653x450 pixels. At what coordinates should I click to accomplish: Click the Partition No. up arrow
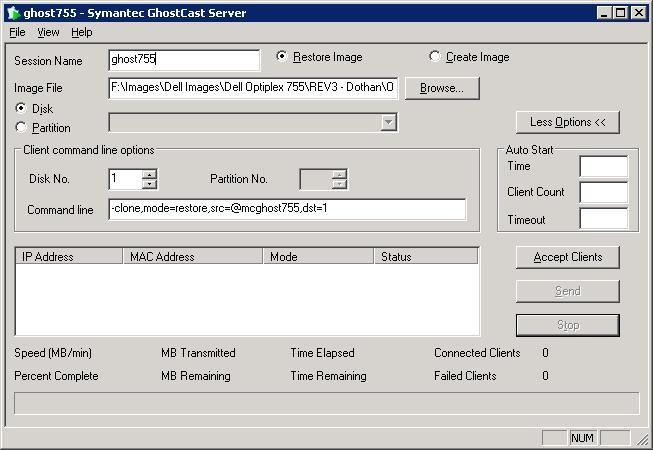click(339, 174)
